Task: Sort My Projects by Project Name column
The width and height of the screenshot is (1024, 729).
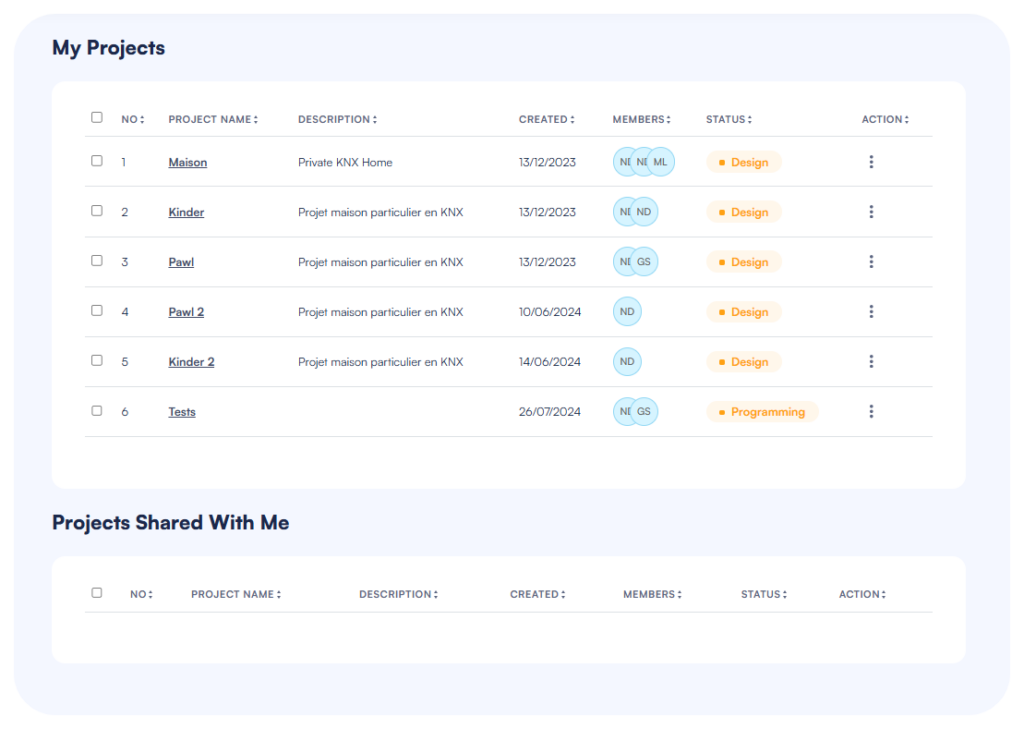Action: (x=213, y=120)
